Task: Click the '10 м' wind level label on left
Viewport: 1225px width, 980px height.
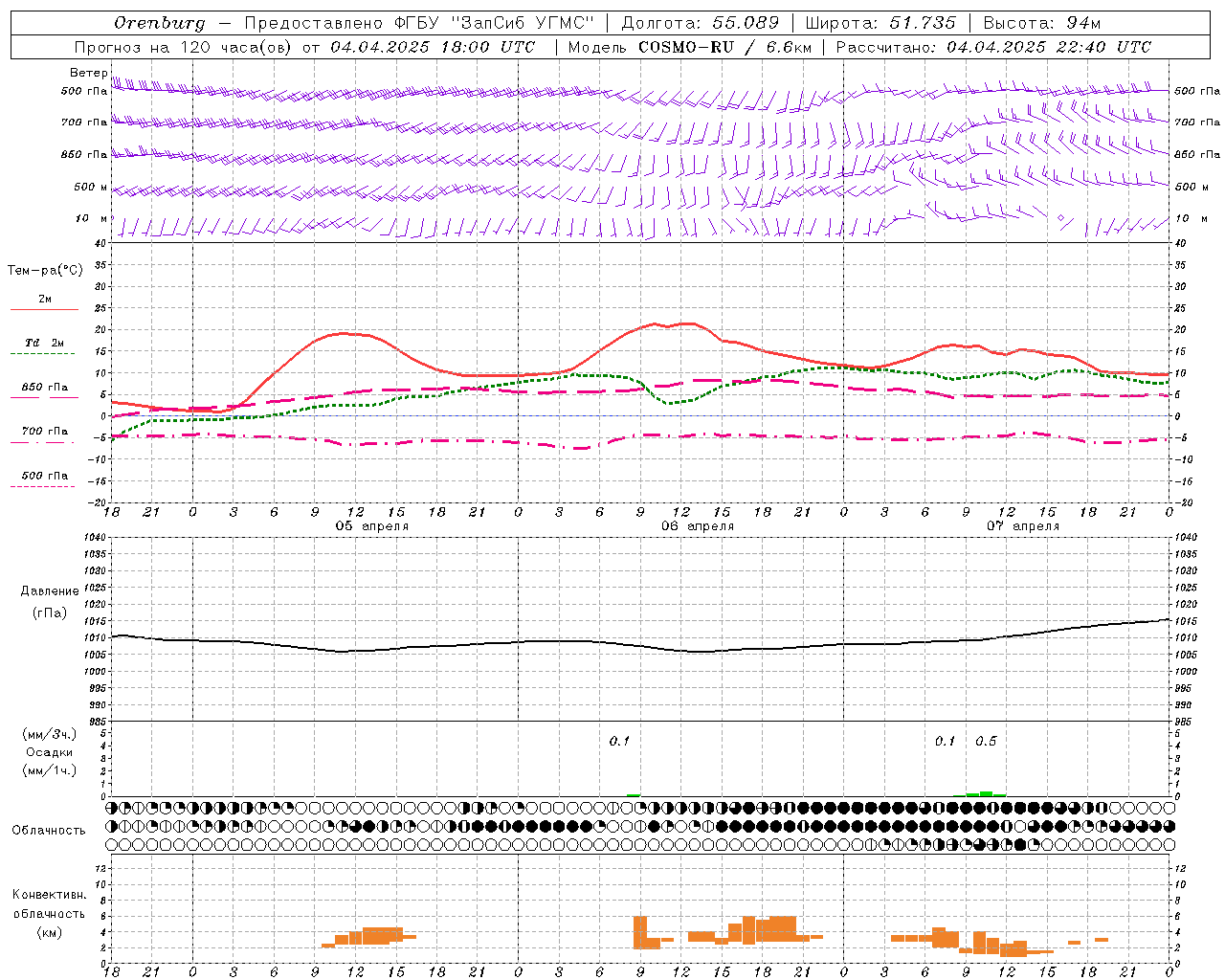Action: tap(92, 218)
